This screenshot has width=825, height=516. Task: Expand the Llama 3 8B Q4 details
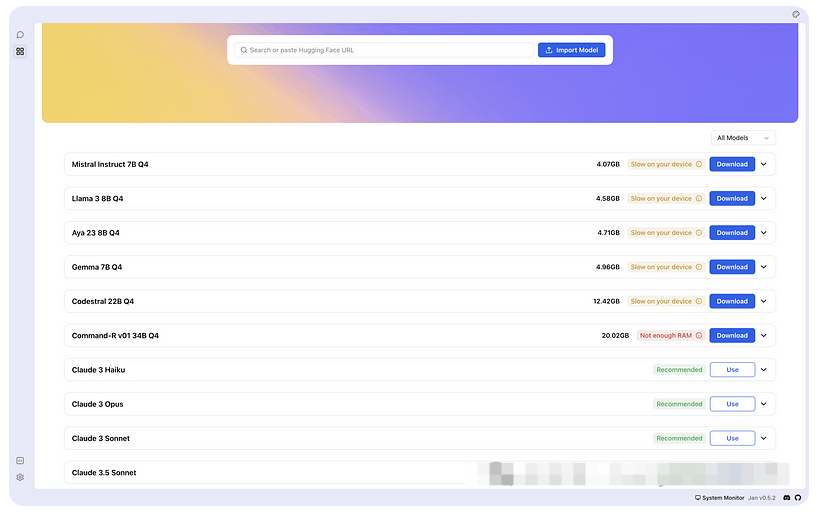764,198
